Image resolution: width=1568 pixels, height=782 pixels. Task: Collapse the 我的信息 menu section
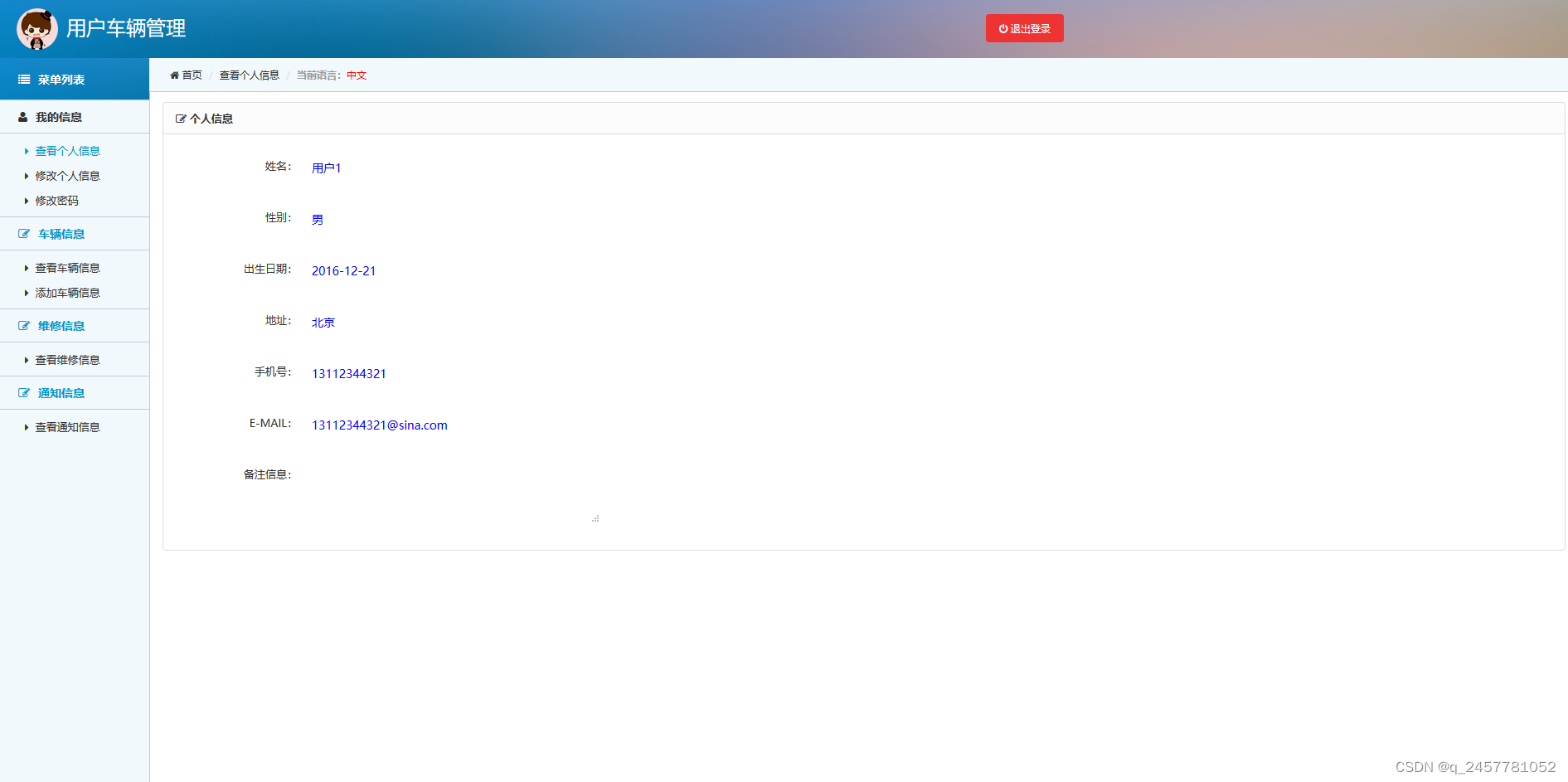coord(75,117)
